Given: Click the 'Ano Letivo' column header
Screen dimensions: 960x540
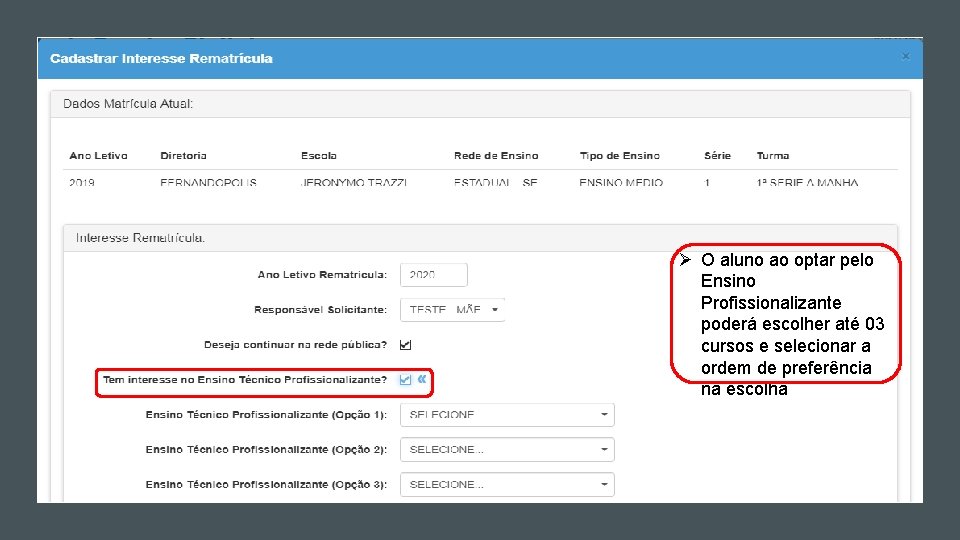Looking at the screenshot, I should click(x=98, y=156).
